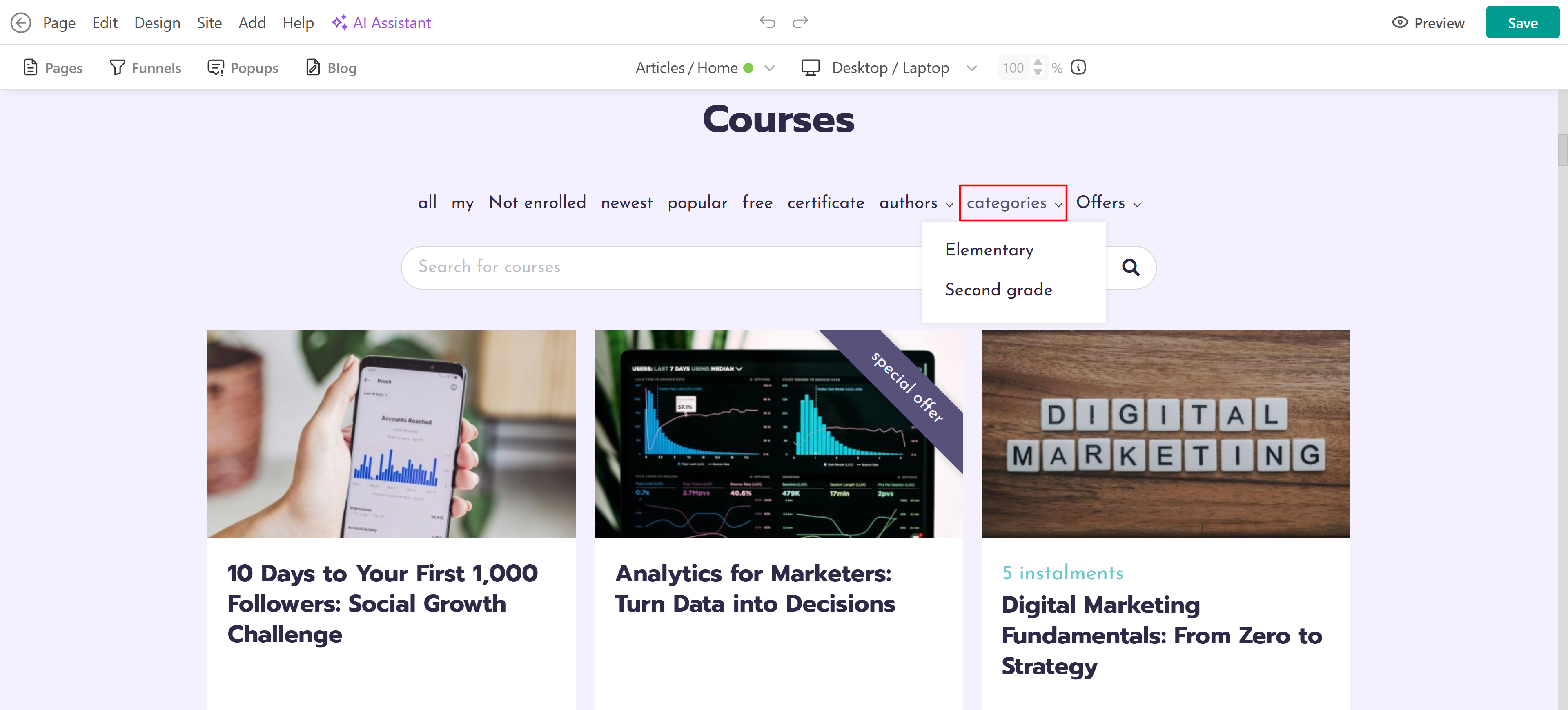This screenshot has height=710, width=1568.
Task: Open the Pages panel
Action: click(53, 67)
